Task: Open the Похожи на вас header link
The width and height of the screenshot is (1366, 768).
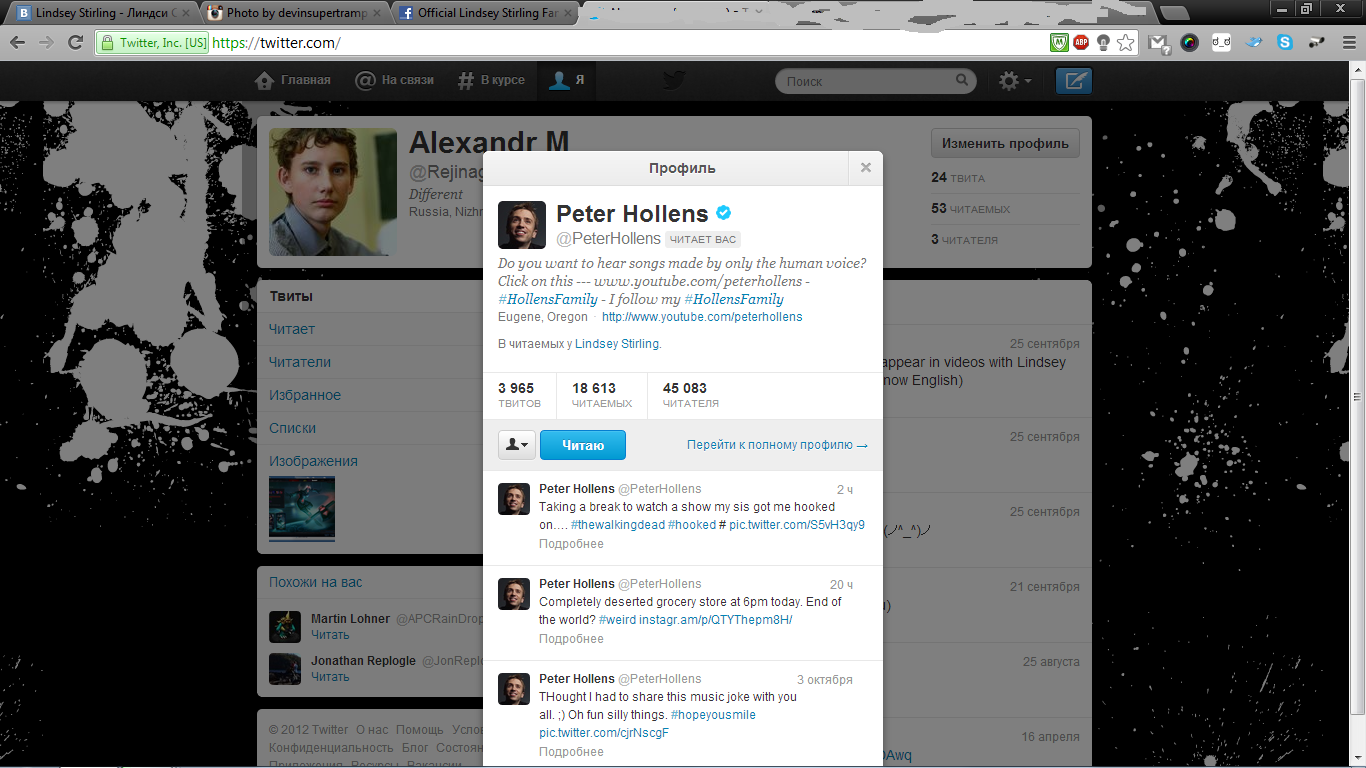Action: 316,582
